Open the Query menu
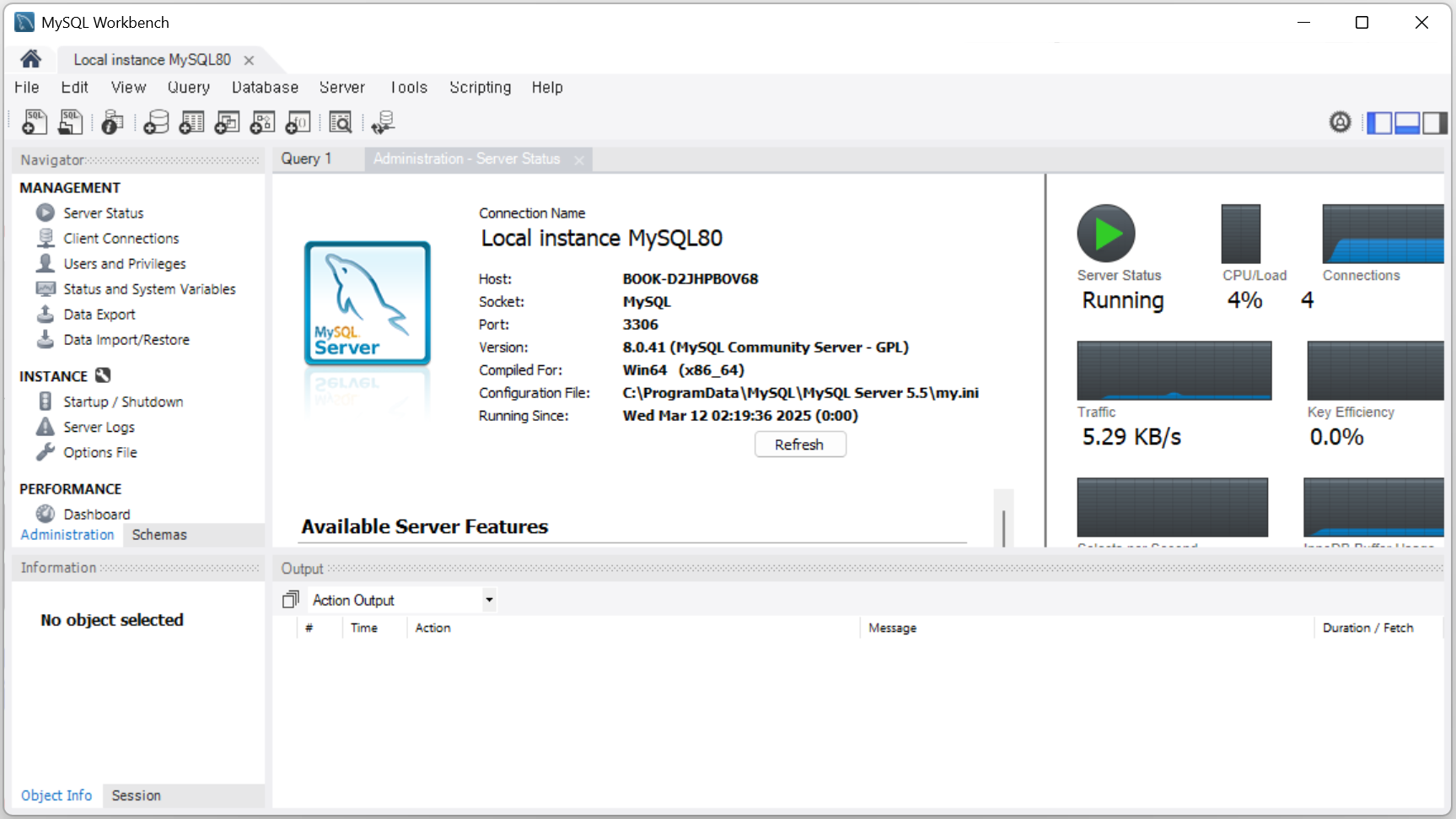This screenshot has height=819, width=1456. click(x=188, y=87)
